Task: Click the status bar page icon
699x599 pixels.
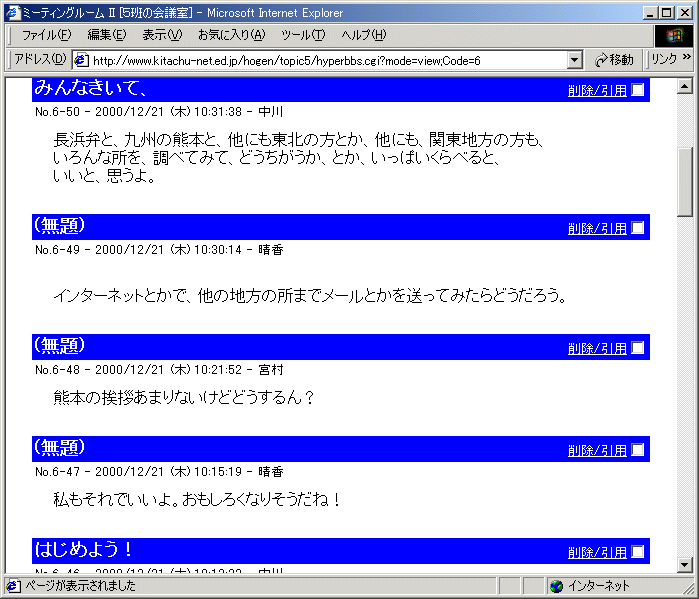Action: click(x=13, y=586)
